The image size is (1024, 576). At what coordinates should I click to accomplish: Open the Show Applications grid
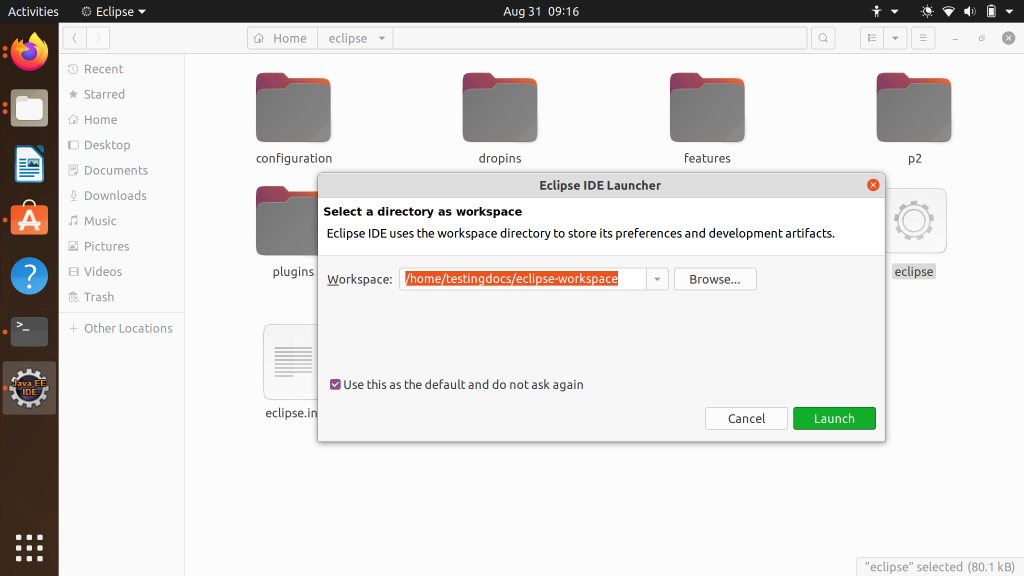pyautogui.click(x=29, y=547)
